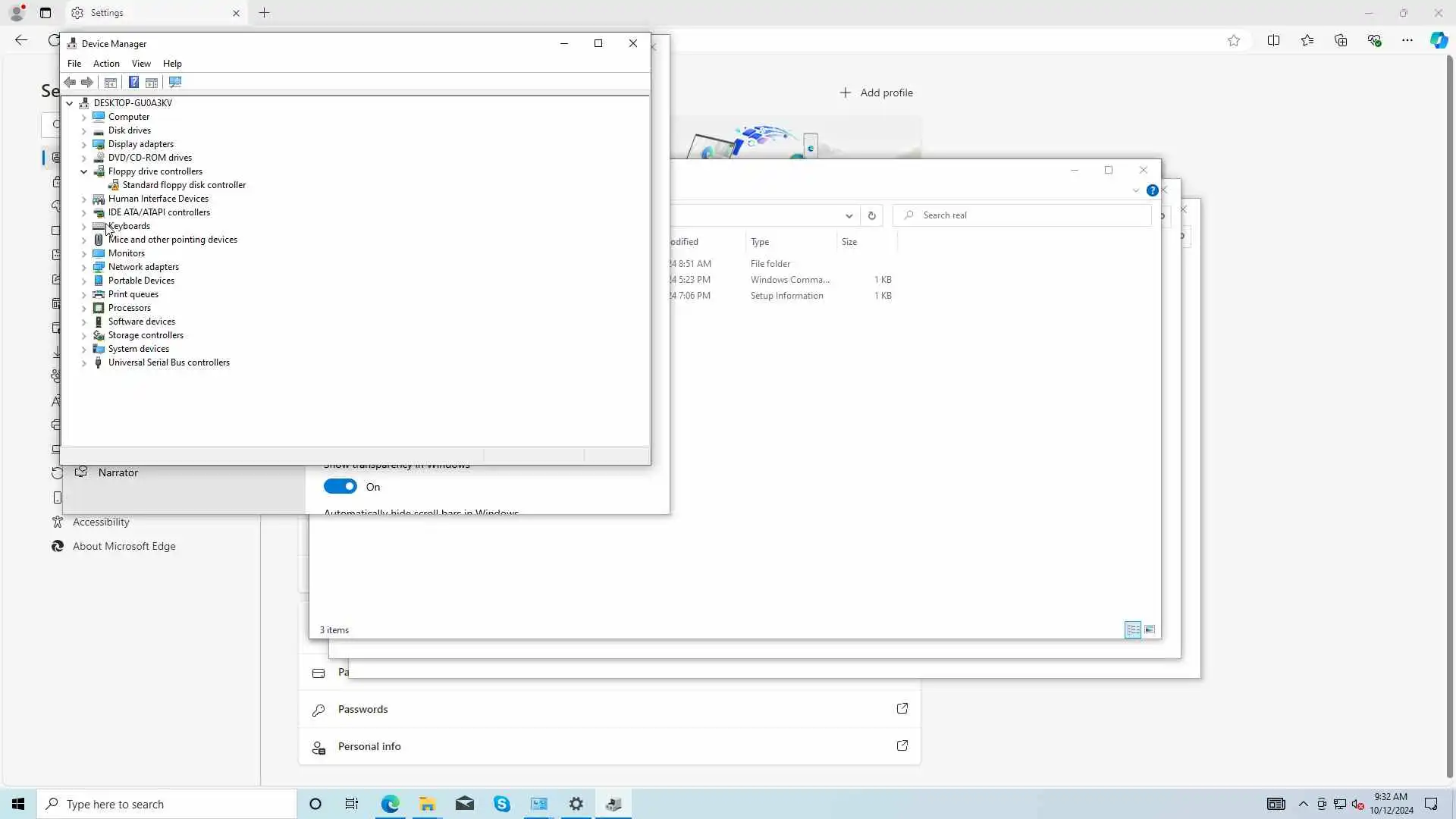The height and width of the screenshot is (819, 1456).
Task: Switch to large icons view in Explorer
Action: tap(1150, 629)
